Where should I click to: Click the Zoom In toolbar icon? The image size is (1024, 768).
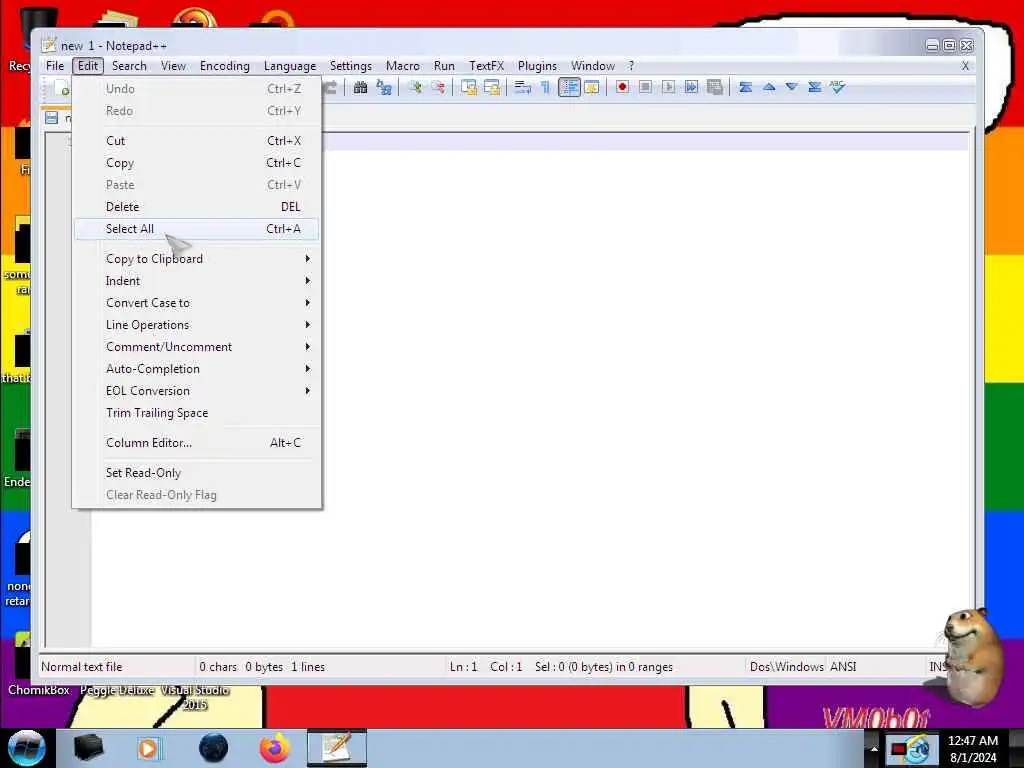pos(415,88)
